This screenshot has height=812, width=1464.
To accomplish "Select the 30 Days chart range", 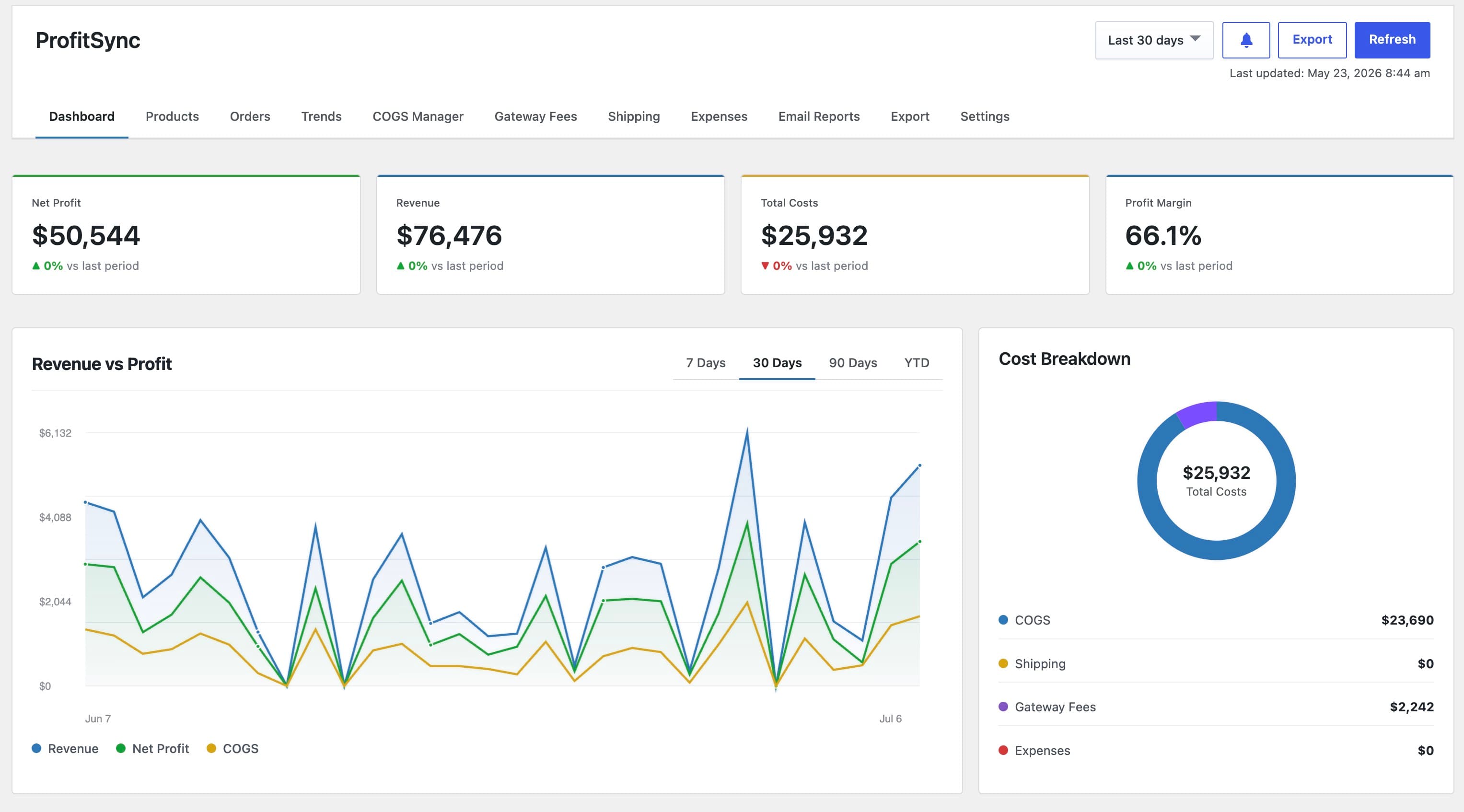I will 777,363.
